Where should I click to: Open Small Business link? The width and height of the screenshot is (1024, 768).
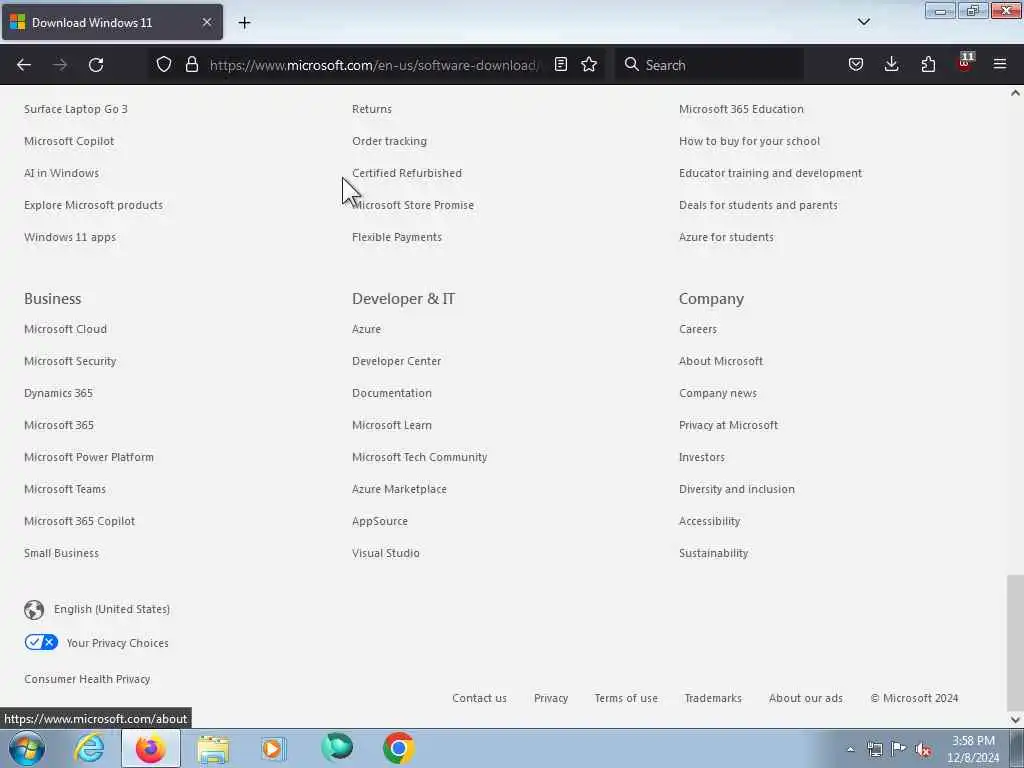coord(61,553)
